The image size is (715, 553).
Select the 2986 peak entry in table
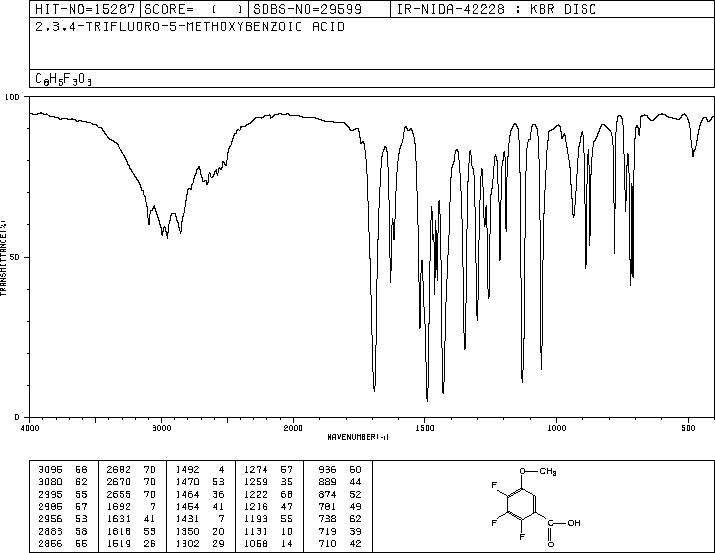tap(62, 506)
